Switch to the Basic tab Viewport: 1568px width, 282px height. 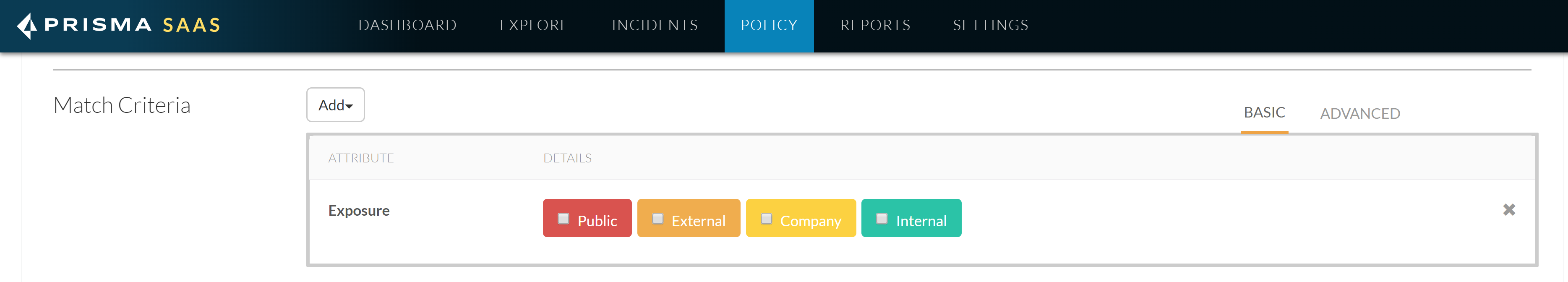coord(1264,113)
